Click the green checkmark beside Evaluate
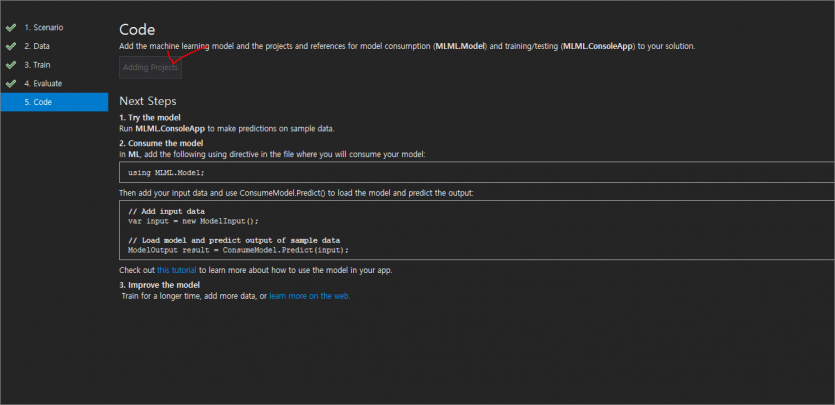Viewport: 835px width, 405px height. coord(11,83)
